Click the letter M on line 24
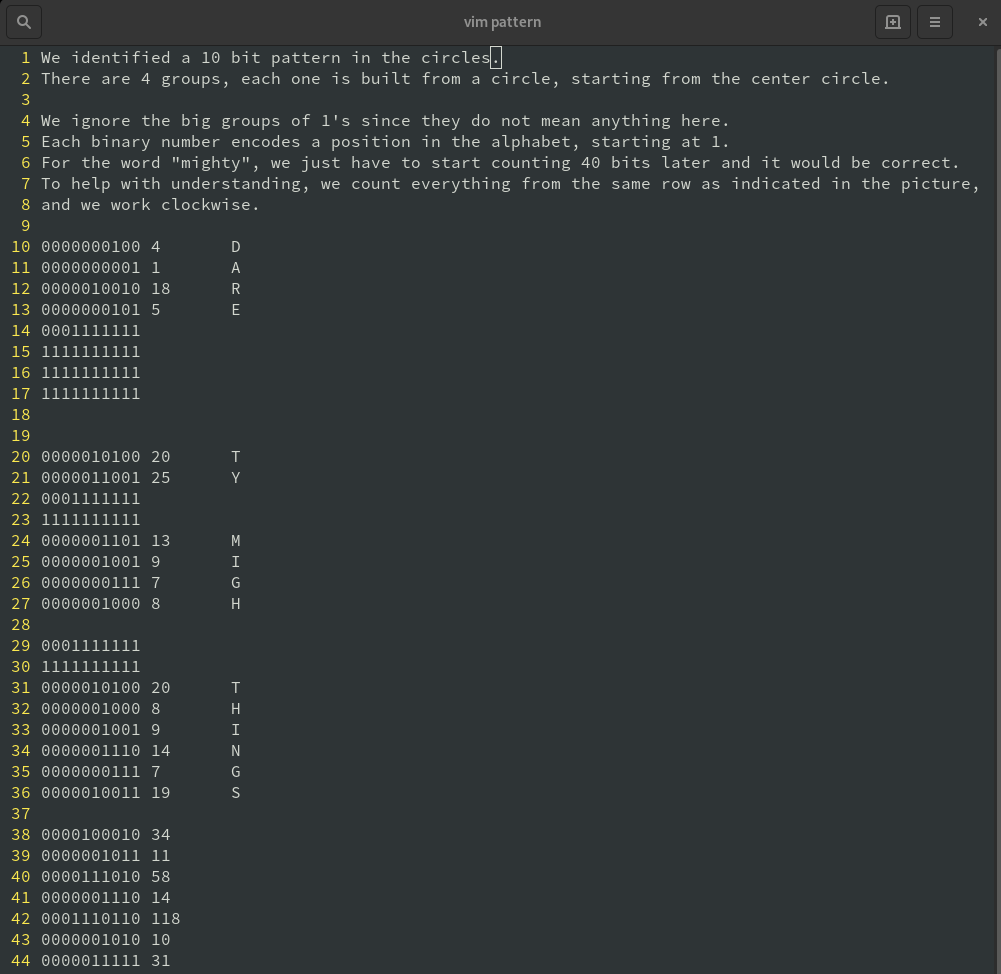The image size is (1001, 974). (x=236, y=541)
